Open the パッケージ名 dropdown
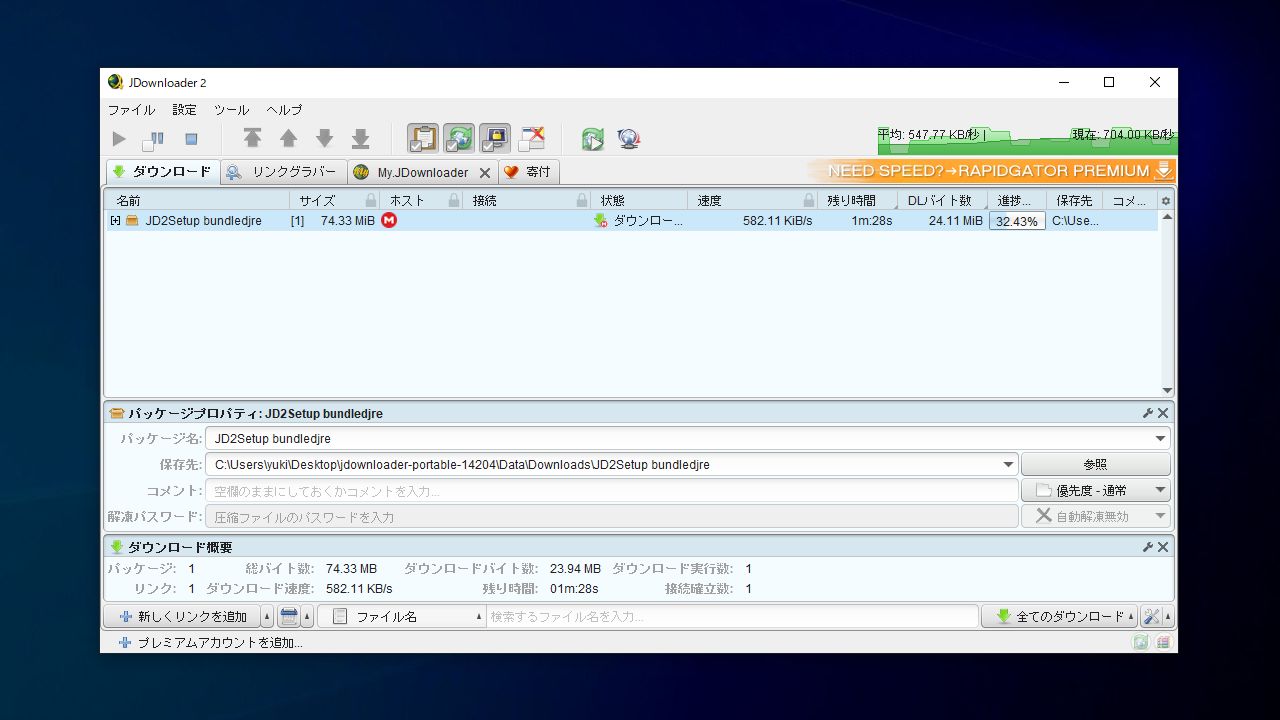This screenshot has height=720, width=1280. point(1161,439)
